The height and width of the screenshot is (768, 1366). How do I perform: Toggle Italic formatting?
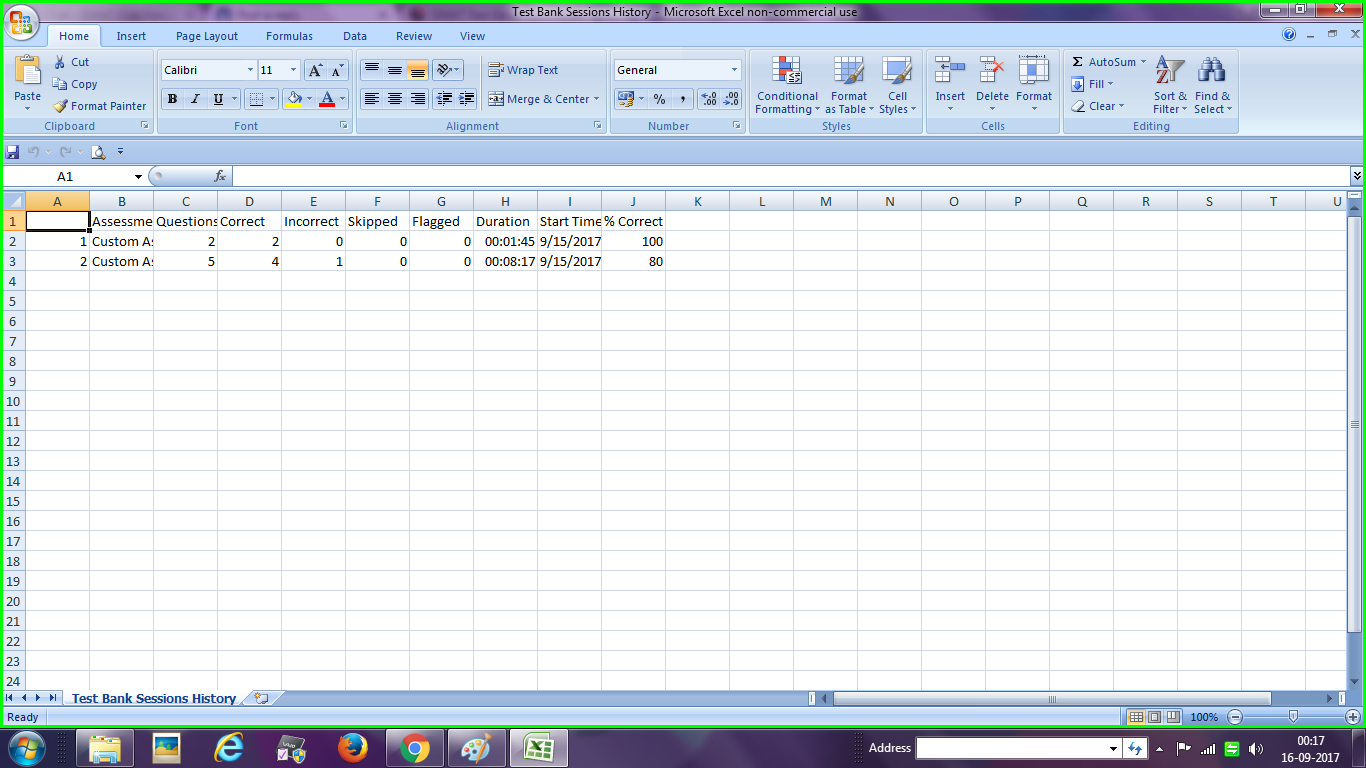195,99
